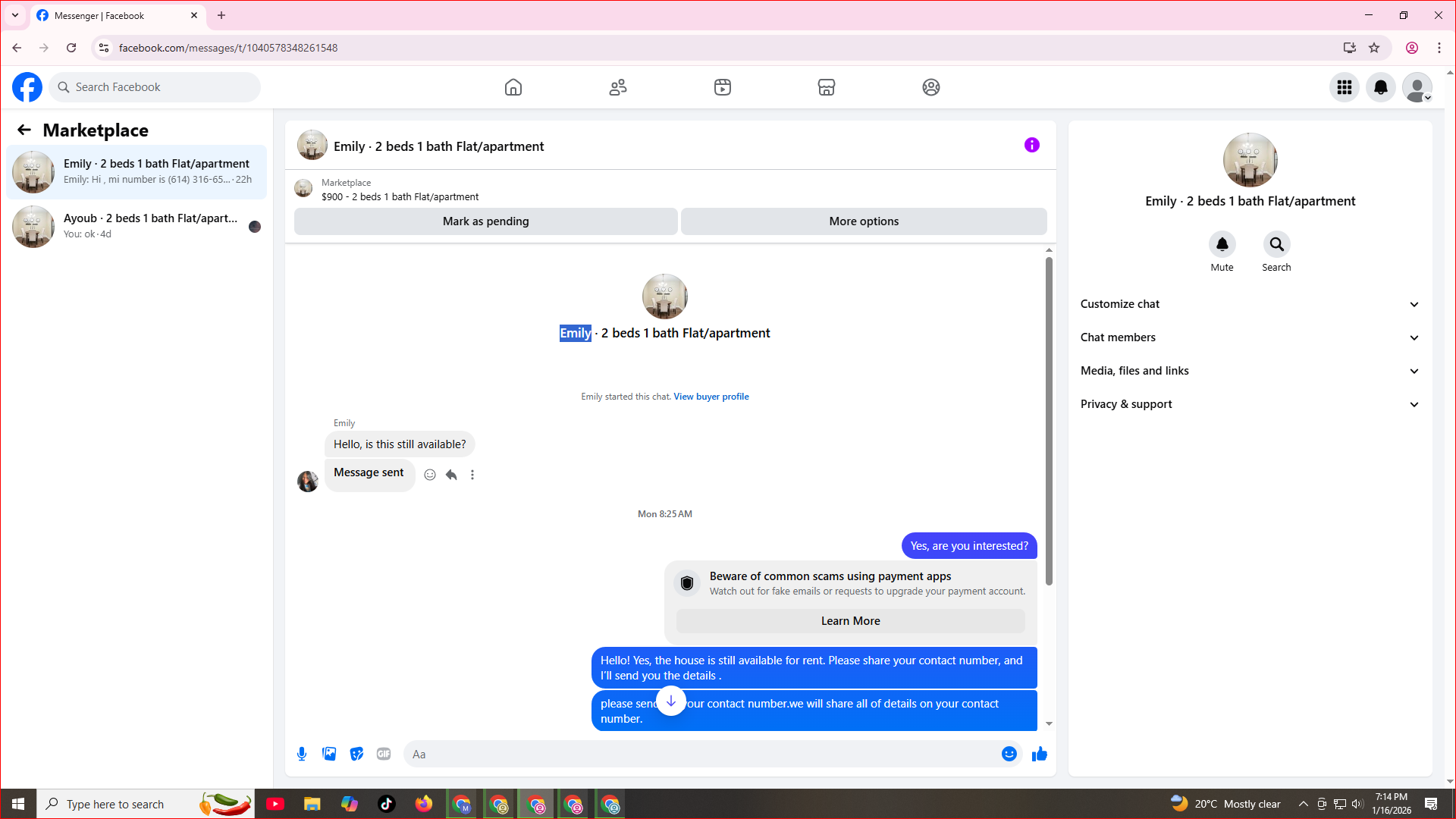Expand the Chat members section
The height and width of the screenshot is (819, 1456).
[x=1249, y=337]
